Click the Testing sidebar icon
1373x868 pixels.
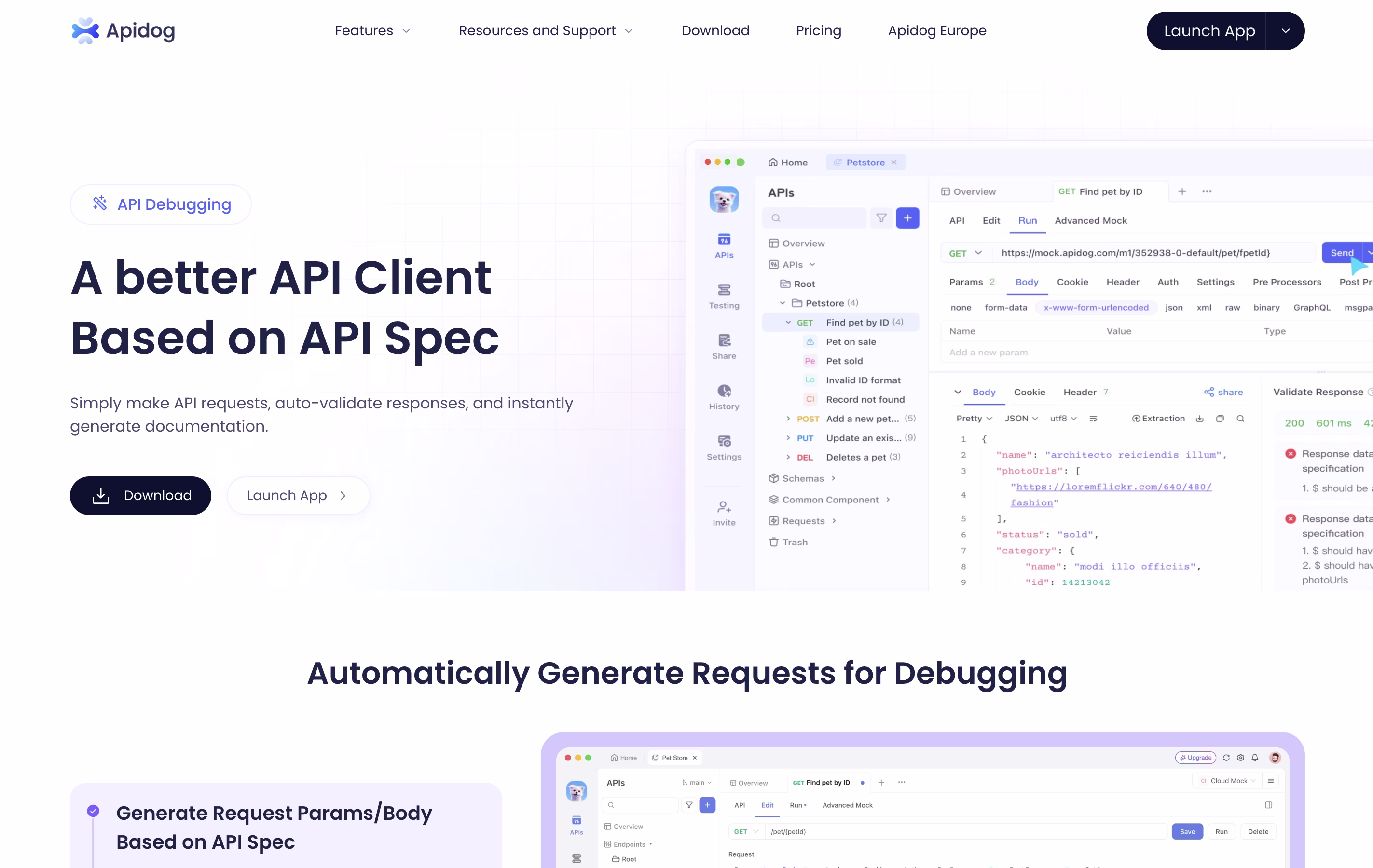(x=724, y=290)
